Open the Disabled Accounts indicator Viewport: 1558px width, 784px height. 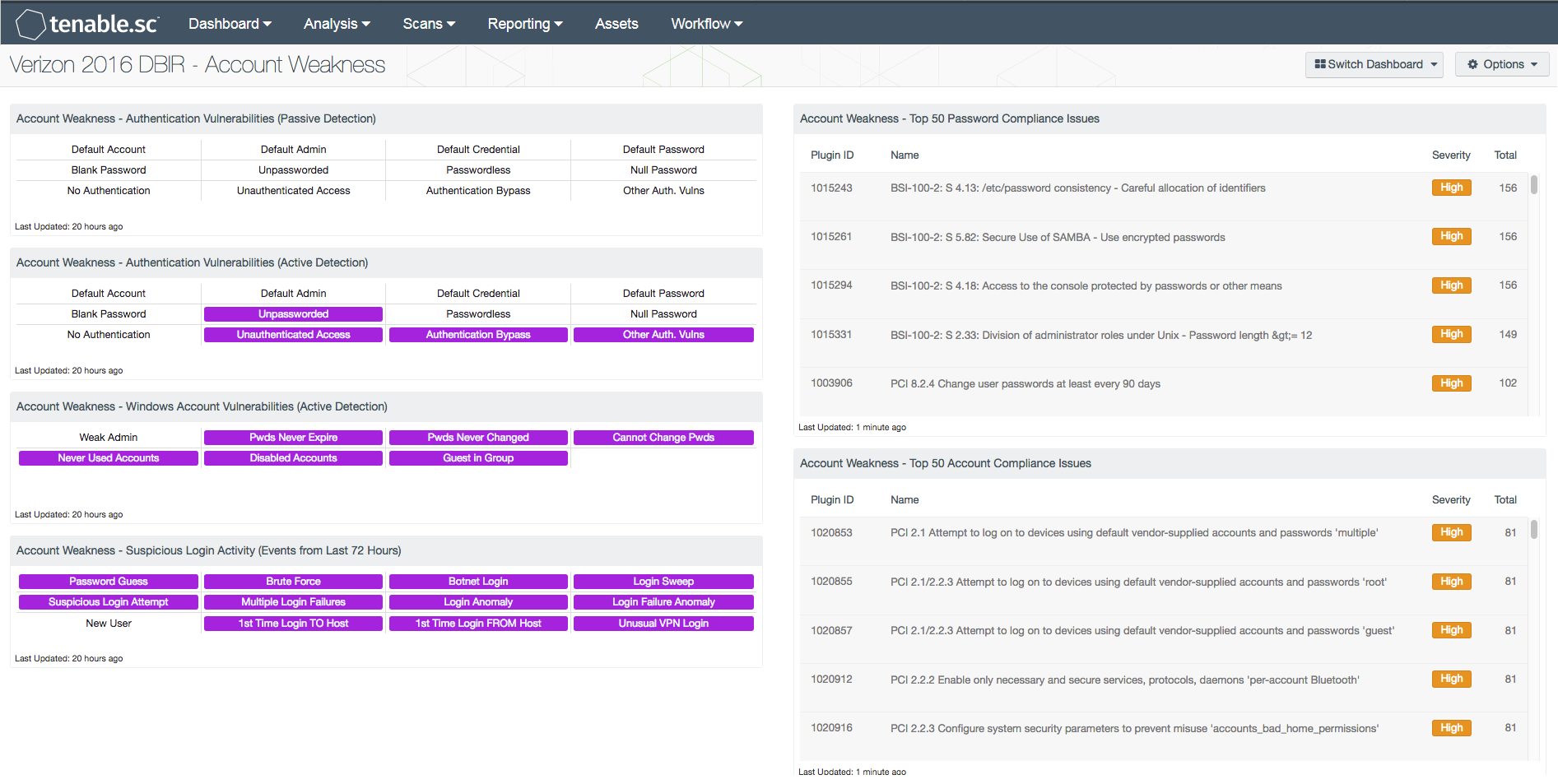click(x=293, y=458)
